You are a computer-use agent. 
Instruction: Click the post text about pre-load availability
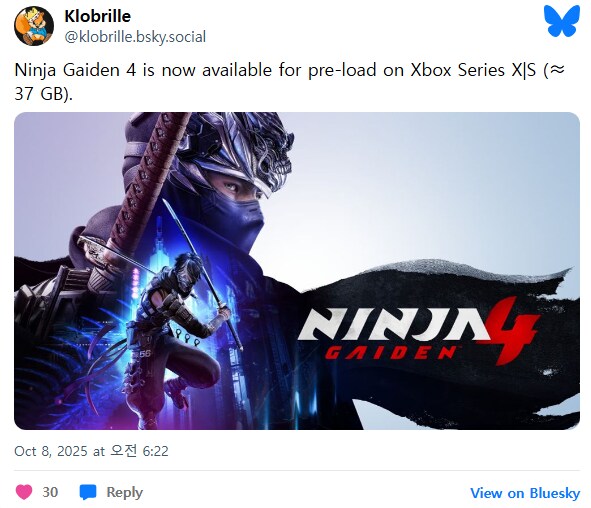coord(289,81)
